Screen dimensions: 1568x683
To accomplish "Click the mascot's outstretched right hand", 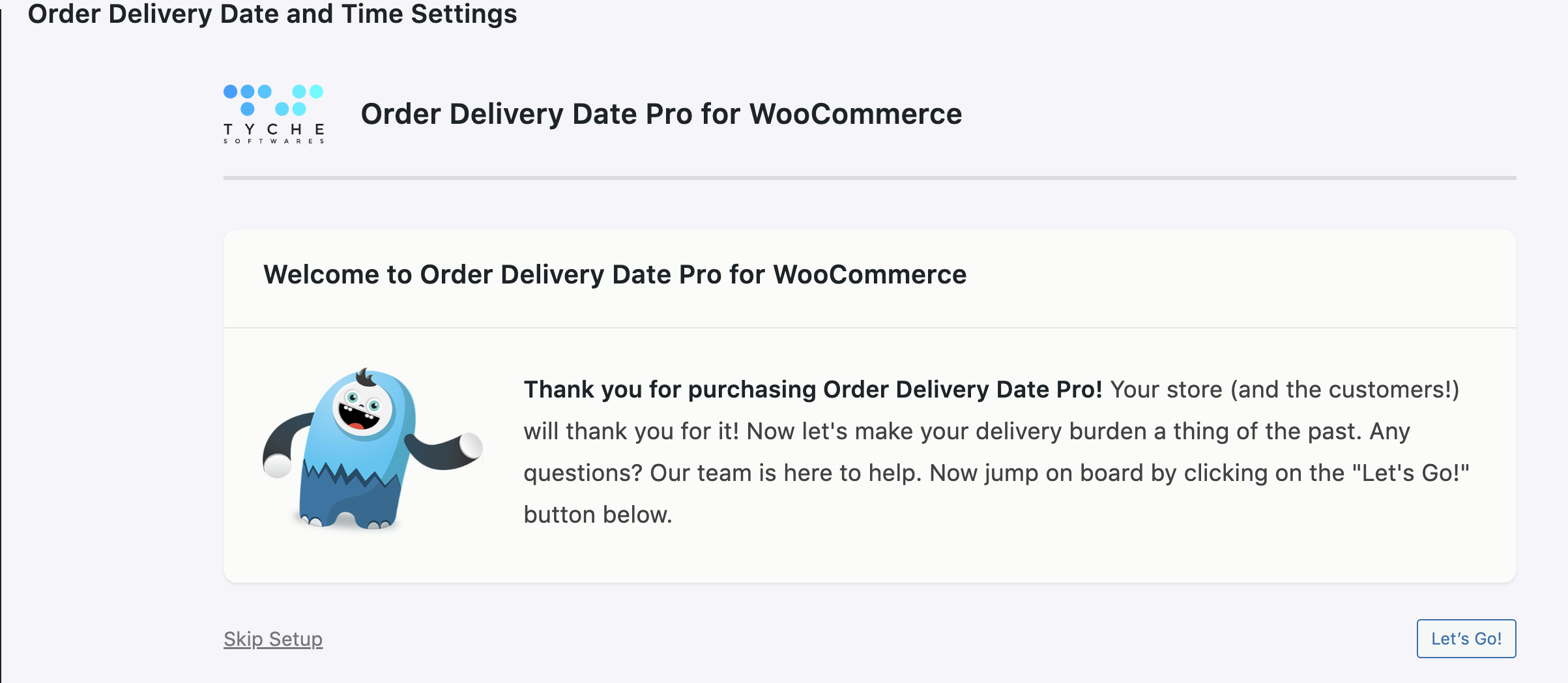I will pos(471,446).
